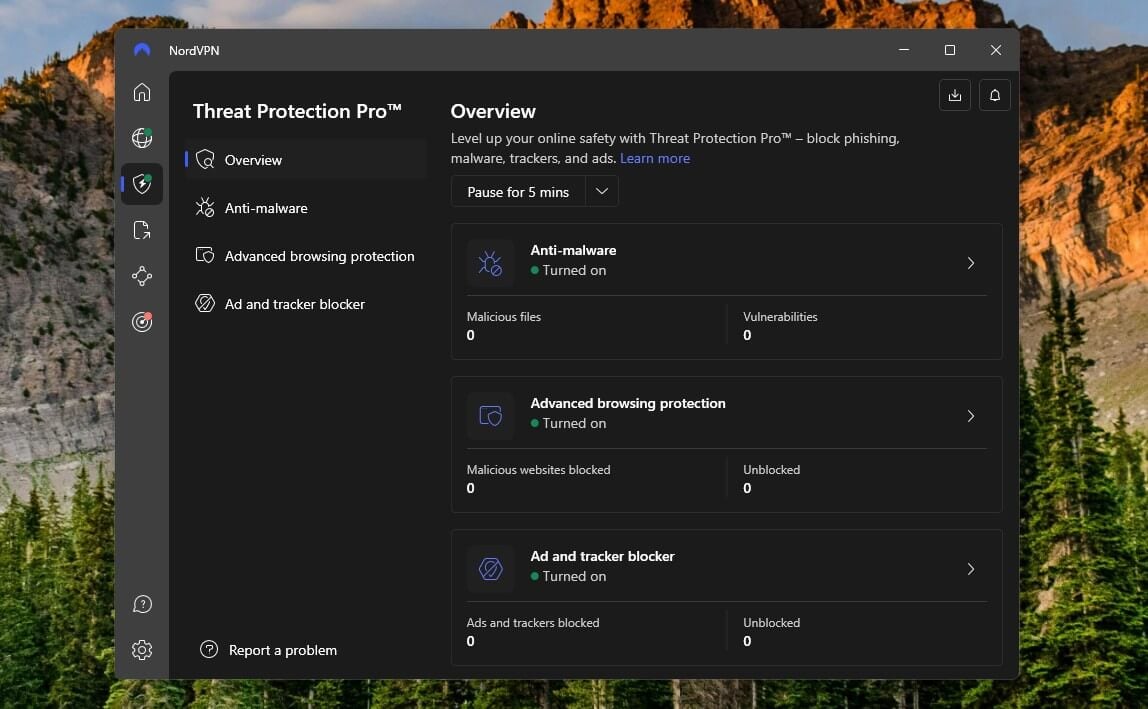Select Advanced browsing protection in the left menu
This screenshot has height=709, width=1148.
(x=306, y=256)
